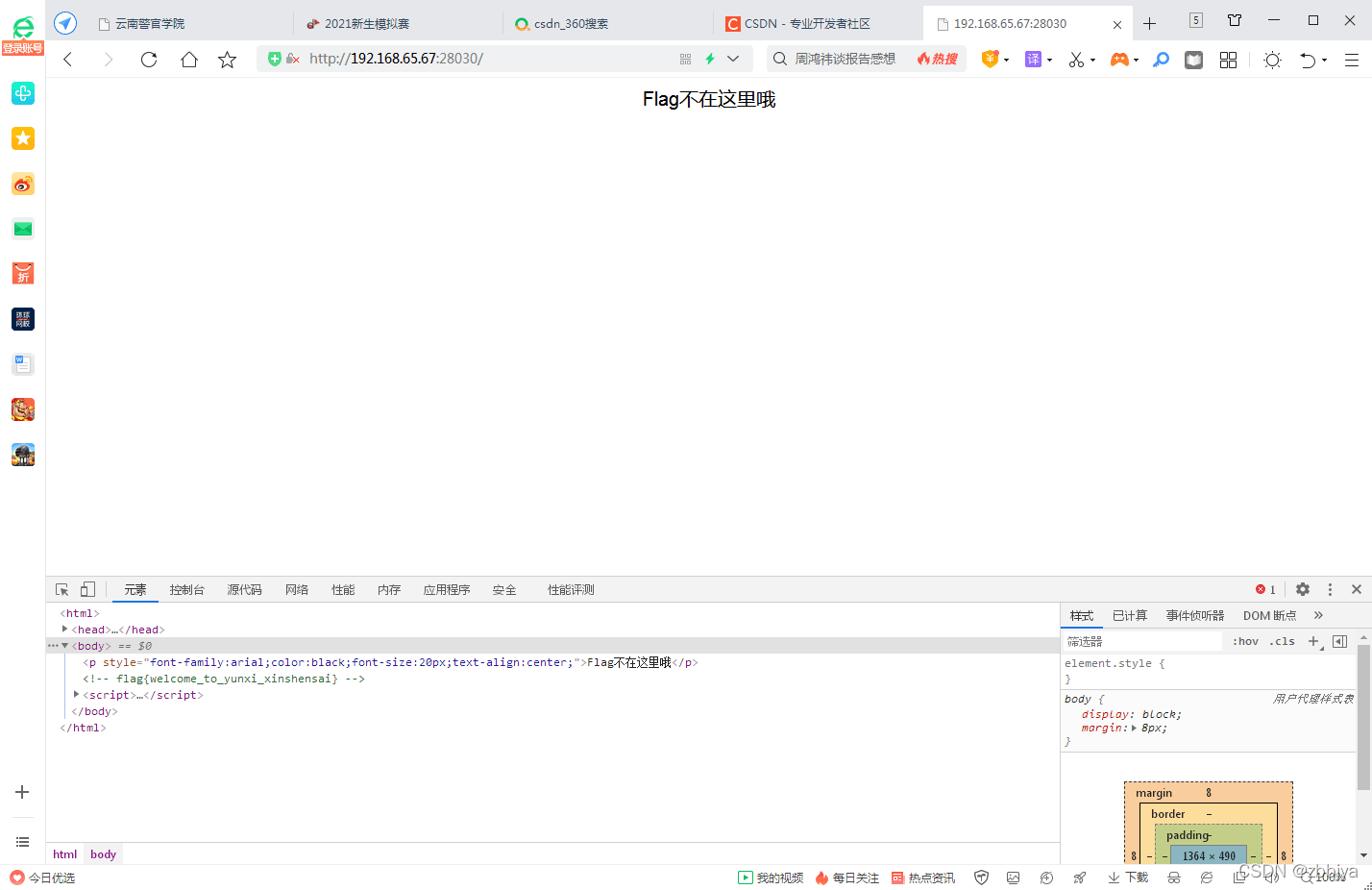Open the browser main menu
The image size is (1372, 890).
[1351, 60]
